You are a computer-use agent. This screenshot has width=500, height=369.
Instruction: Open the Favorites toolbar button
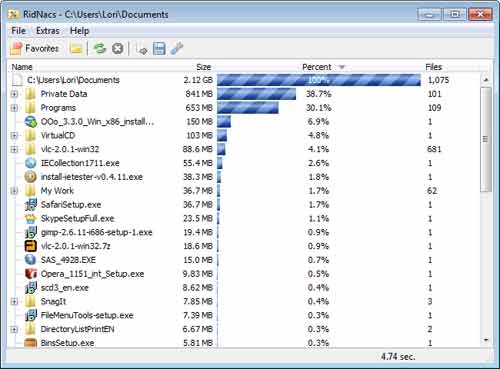point(35,49)
